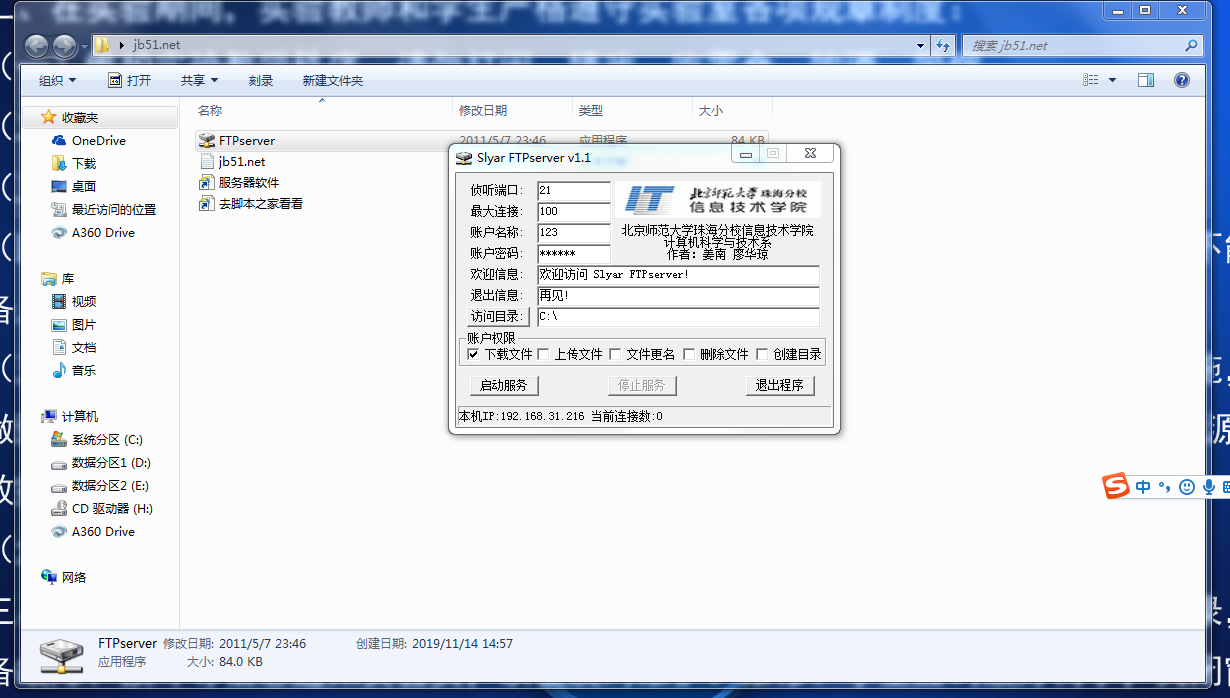The width and height of the screenshot is (1230, 698).
Task: Sort by the 名称 column header
Action: [x=210, y=110]
